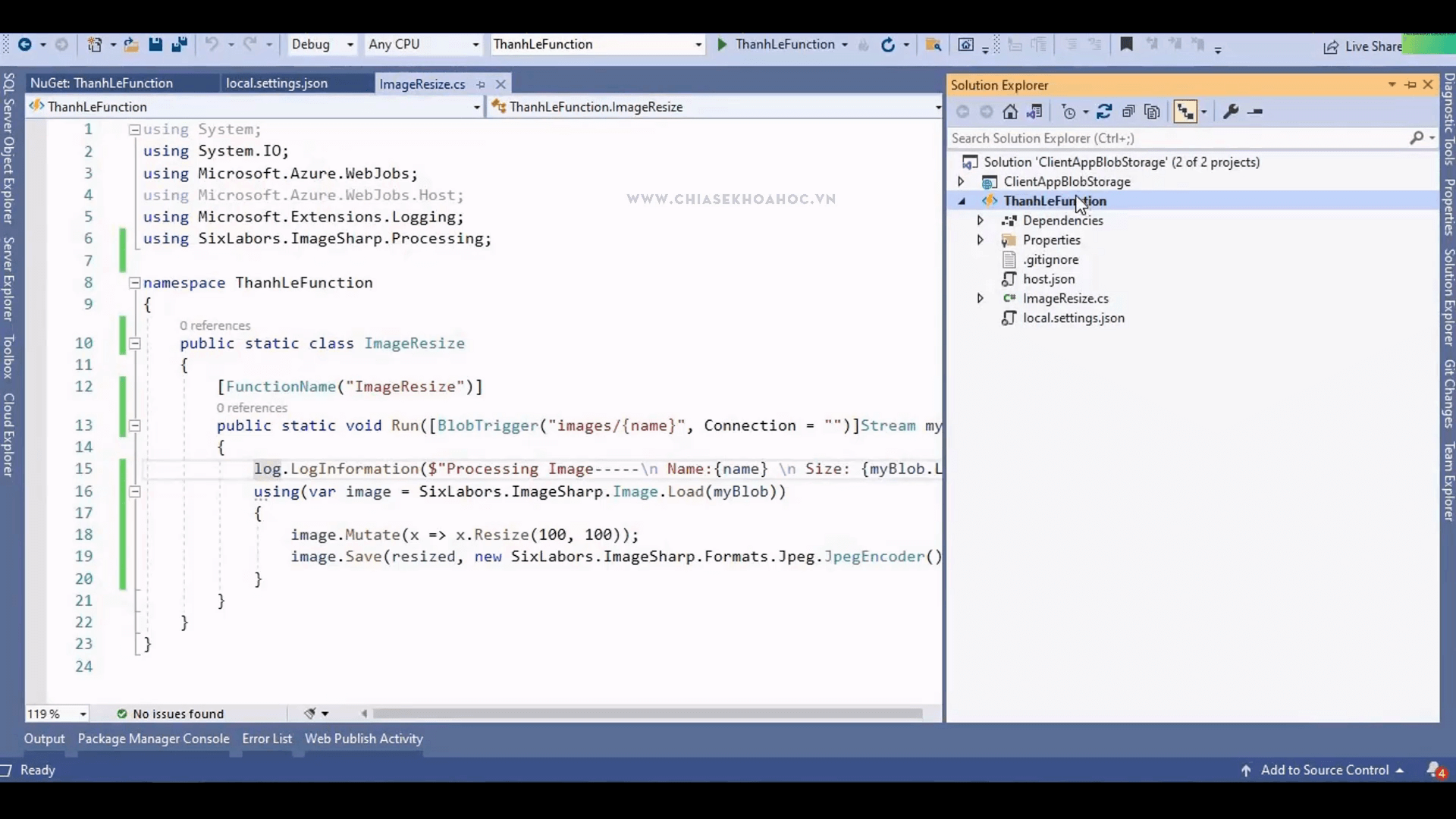This screenshot has width=1456, height=819.
Task: Switch to the local.settings.json tab
Action: click(x=277, y=83)
